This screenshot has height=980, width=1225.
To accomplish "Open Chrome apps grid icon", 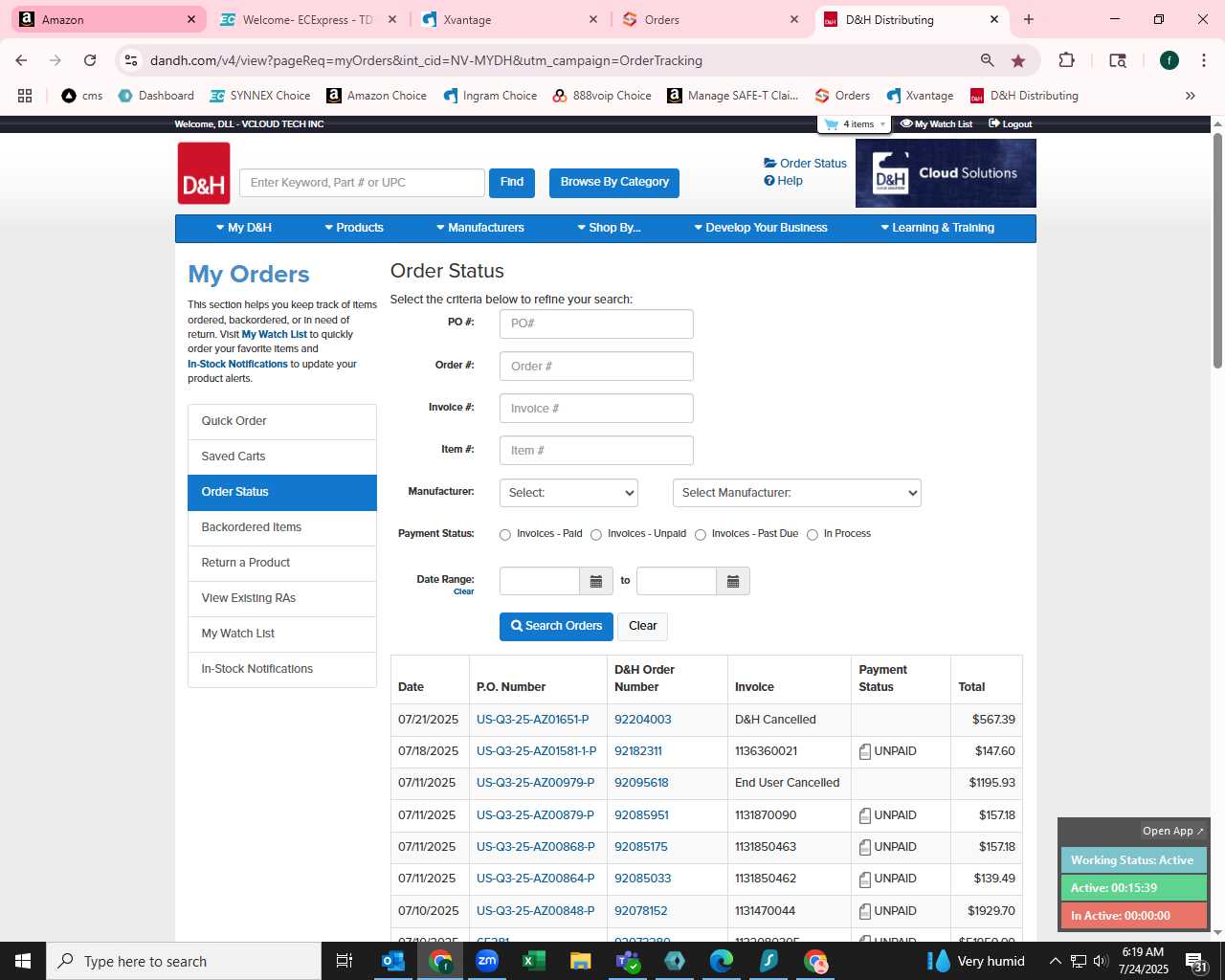I will pyautogui.click(x=25, y=96).
